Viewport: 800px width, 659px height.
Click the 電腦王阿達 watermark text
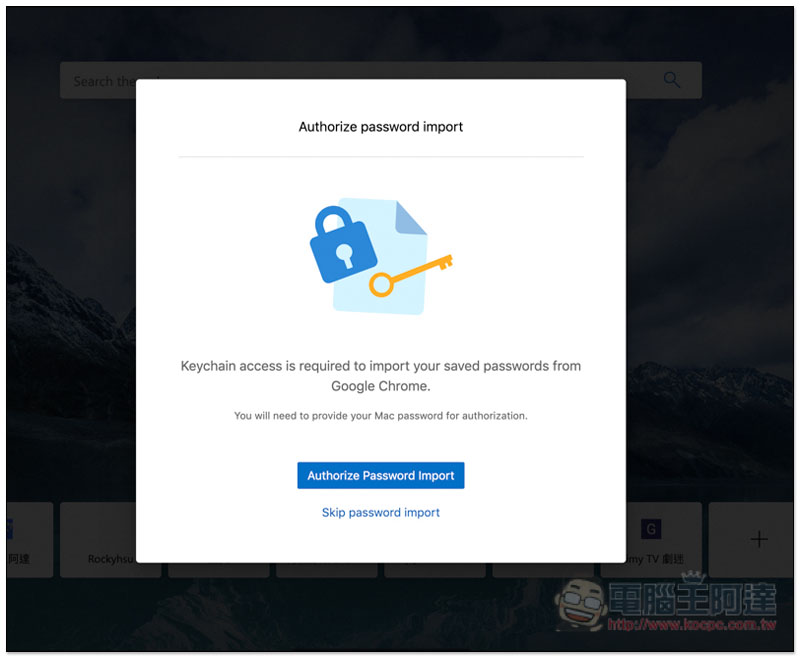(x=693, y=598)
